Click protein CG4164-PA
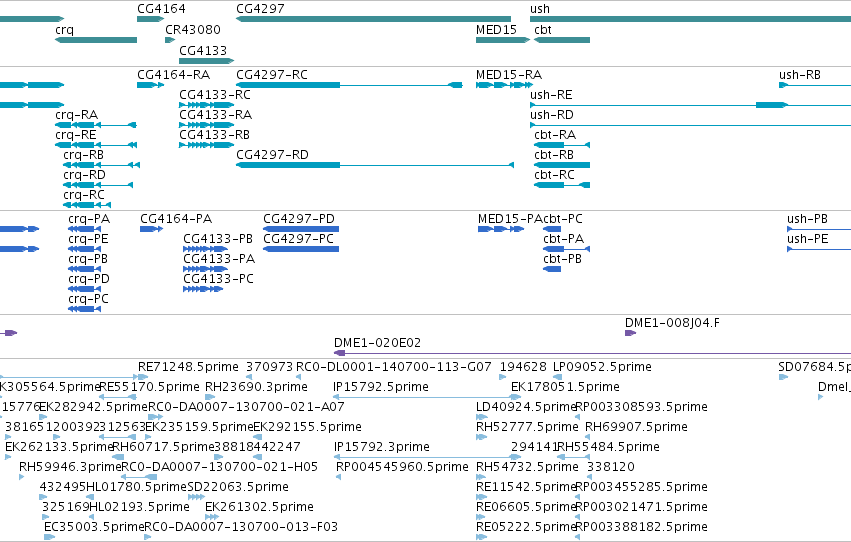Viewport: 851px width, 542px height. (151, 229)
